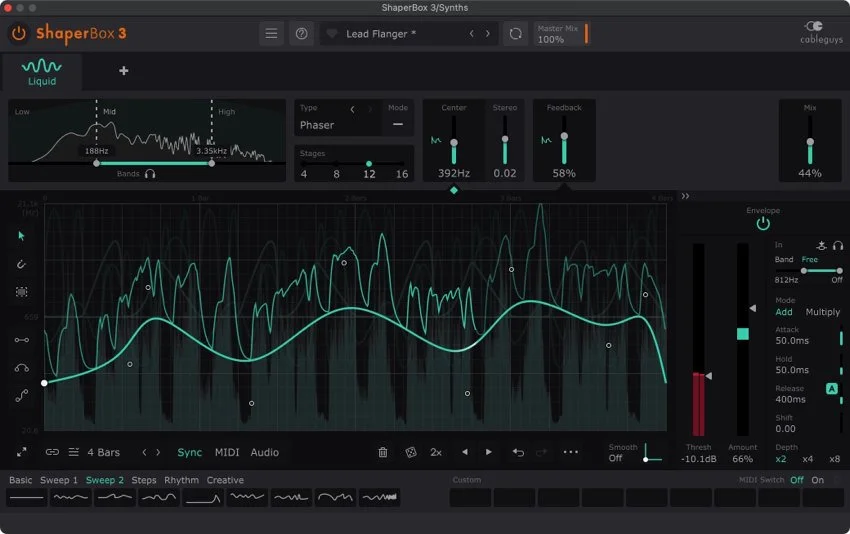Go to the previous preset arrow
The height and width of the screenshot is (534, 850).
point(472,34)
